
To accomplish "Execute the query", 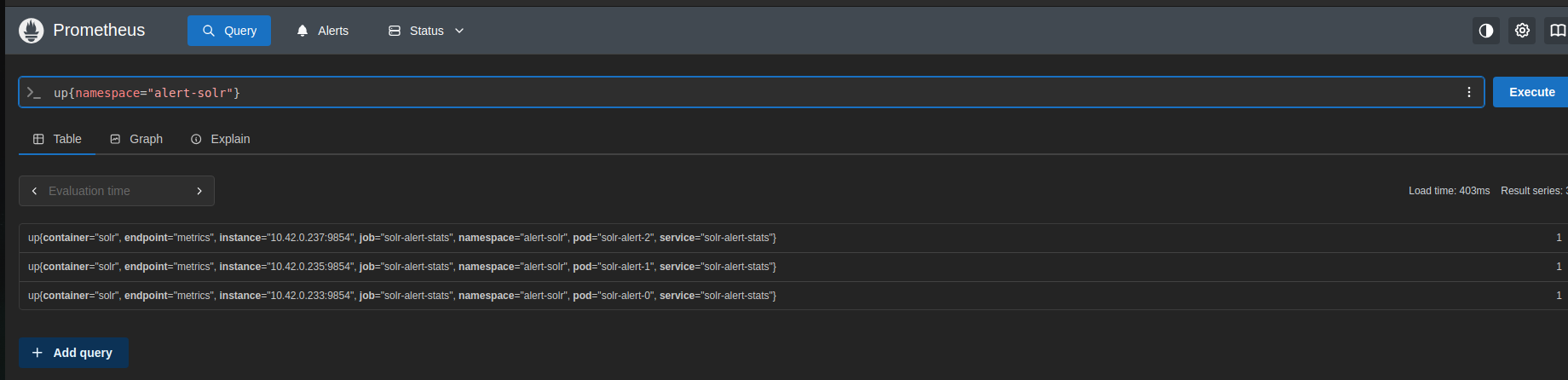I will click(x=1531, y=92).
